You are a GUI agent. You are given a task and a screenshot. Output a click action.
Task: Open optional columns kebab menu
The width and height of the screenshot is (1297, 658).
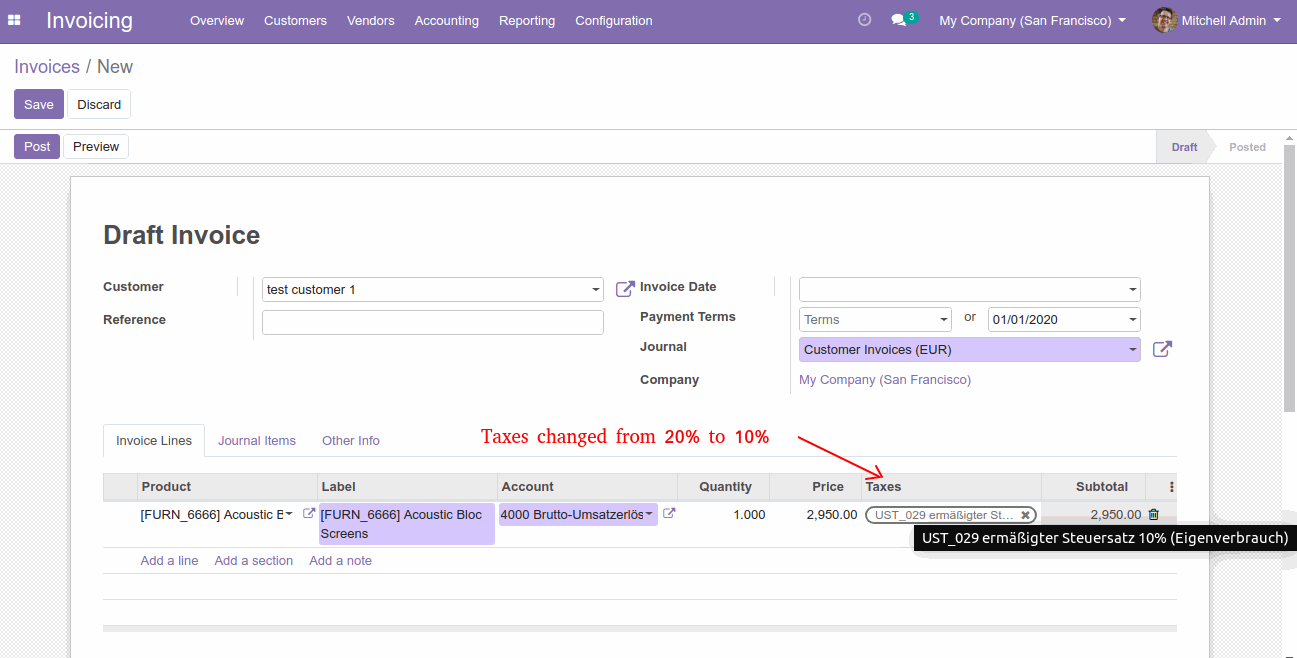pyautogui.click(x=1171, y=487)
